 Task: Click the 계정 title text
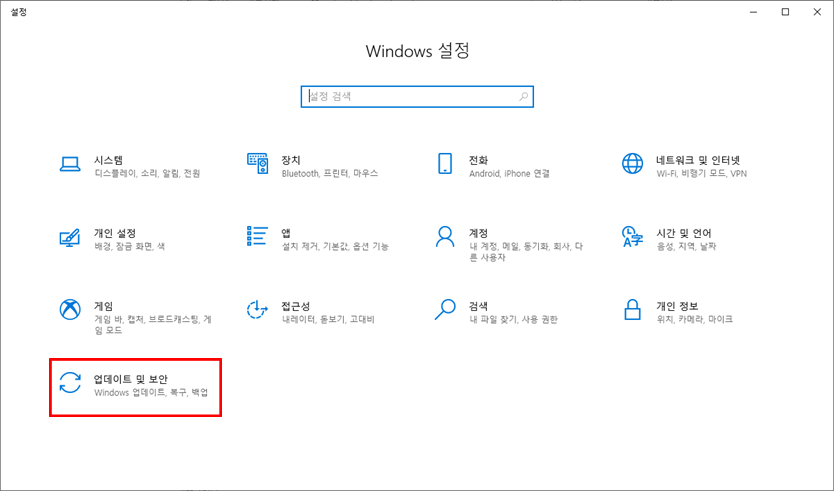click(x=478, y=233)
